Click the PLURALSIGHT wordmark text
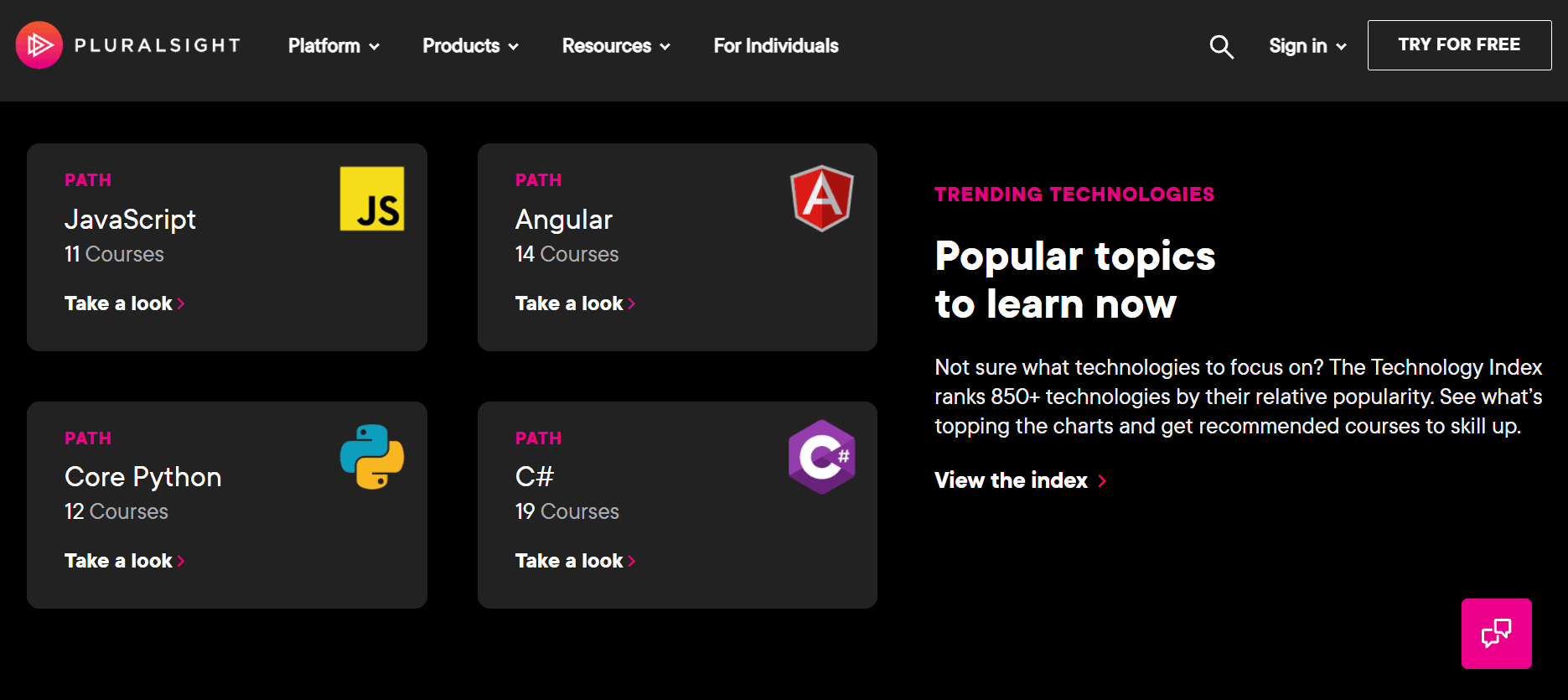The image size is (1568, 700). point(158,45)
